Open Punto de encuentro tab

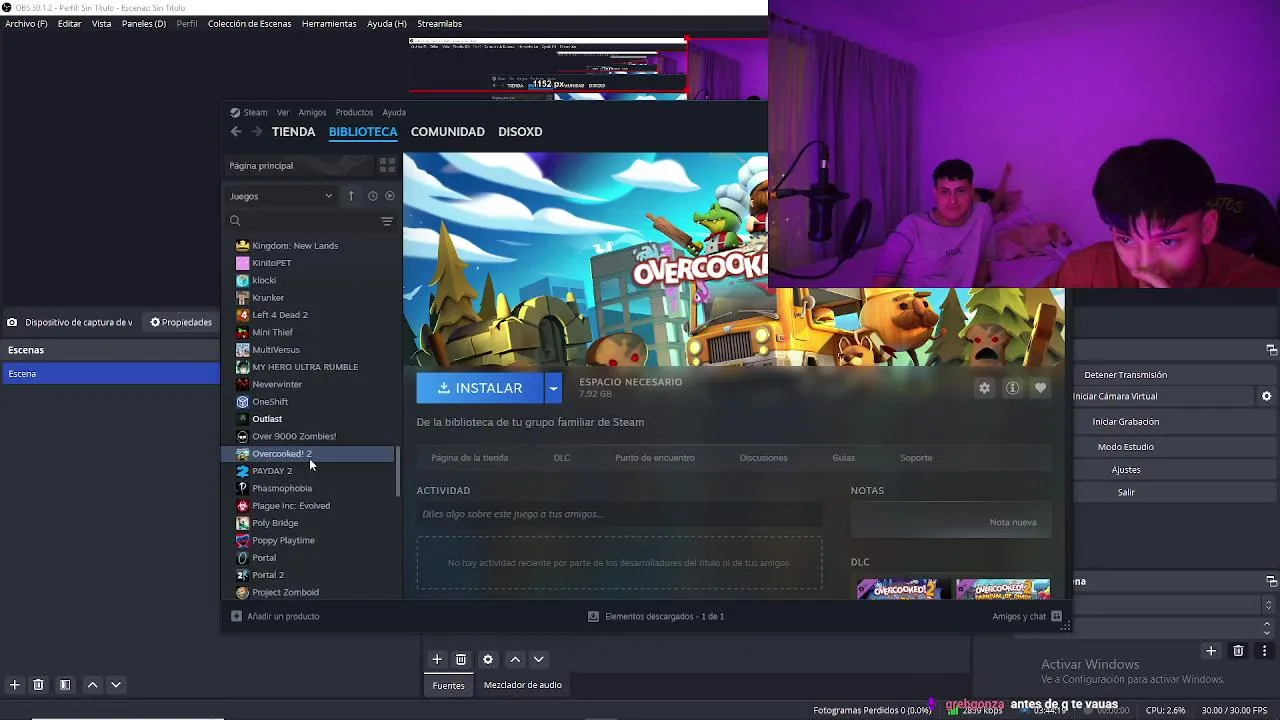pyautogui.click(x=655, y=457)
